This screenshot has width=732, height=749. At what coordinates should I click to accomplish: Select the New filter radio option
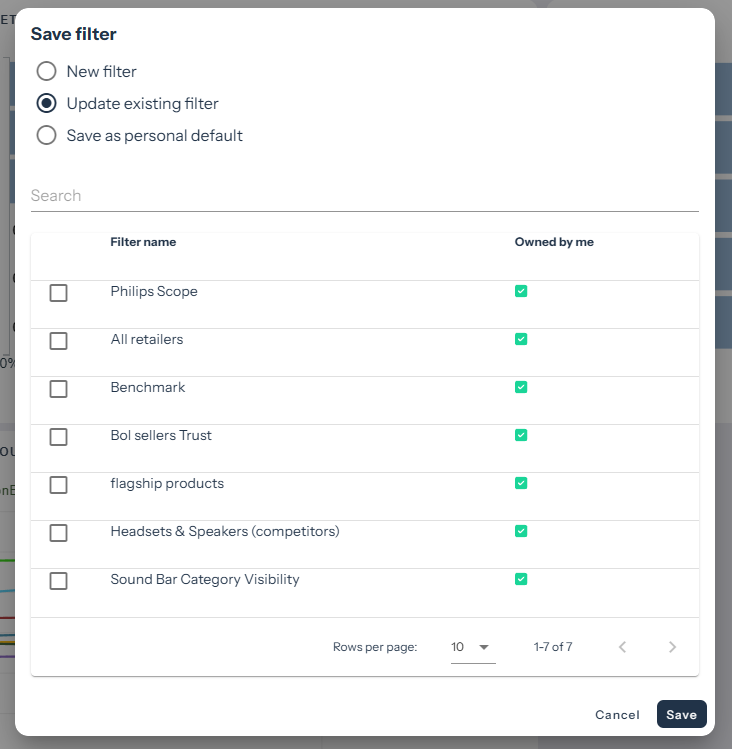tap(46, 71)
